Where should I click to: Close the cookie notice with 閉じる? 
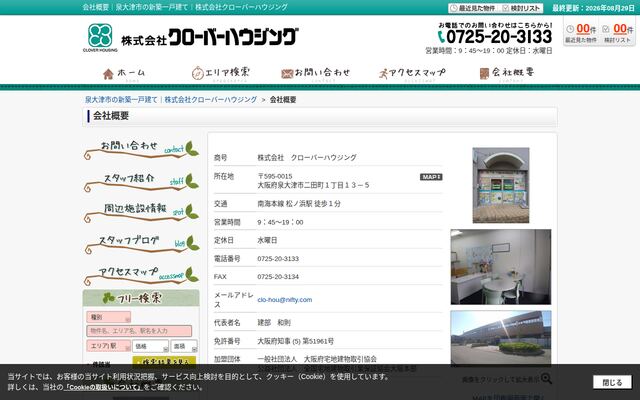point(612,382)
